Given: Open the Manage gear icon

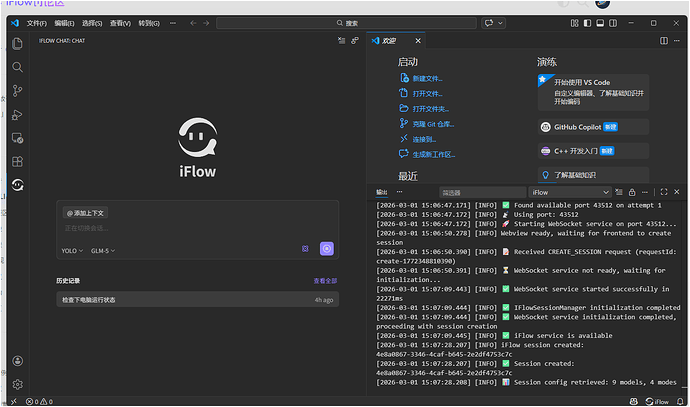Looking at the screenshot, I should [x=17, y=383].
